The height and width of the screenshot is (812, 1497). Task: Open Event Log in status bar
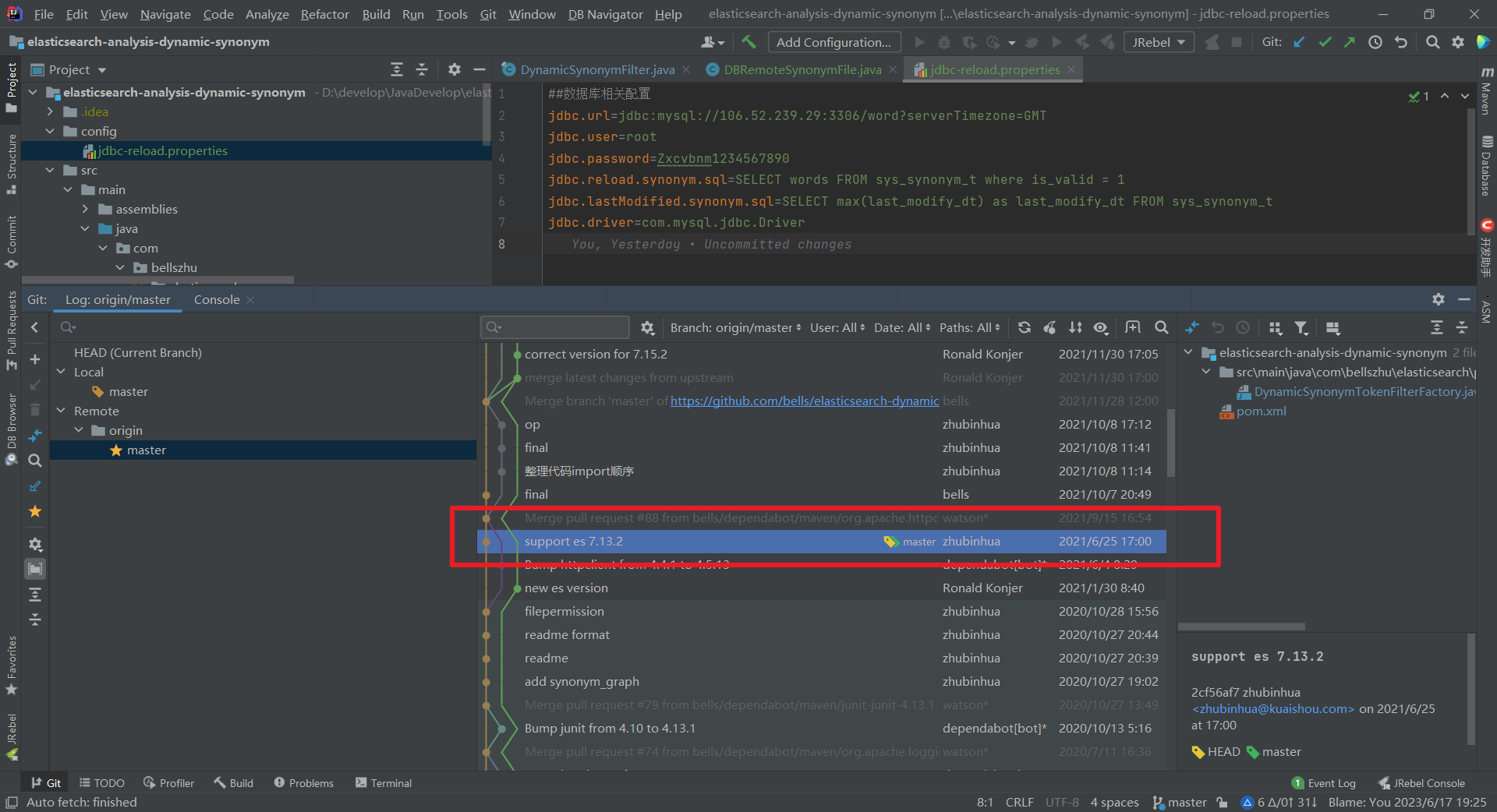point(1324,782)
